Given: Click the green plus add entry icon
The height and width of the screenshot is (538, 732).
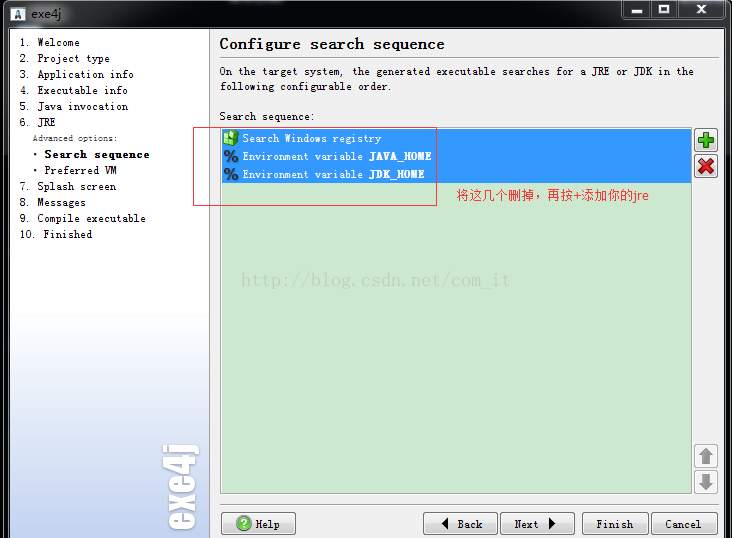Looking at the screenshot, I should [x=706, y=141].
